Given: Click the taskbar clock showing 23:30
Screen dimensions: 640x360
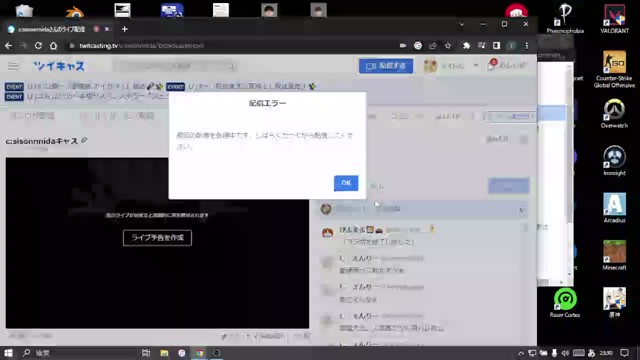Looking at the screenshot, I should coord(606,353).
